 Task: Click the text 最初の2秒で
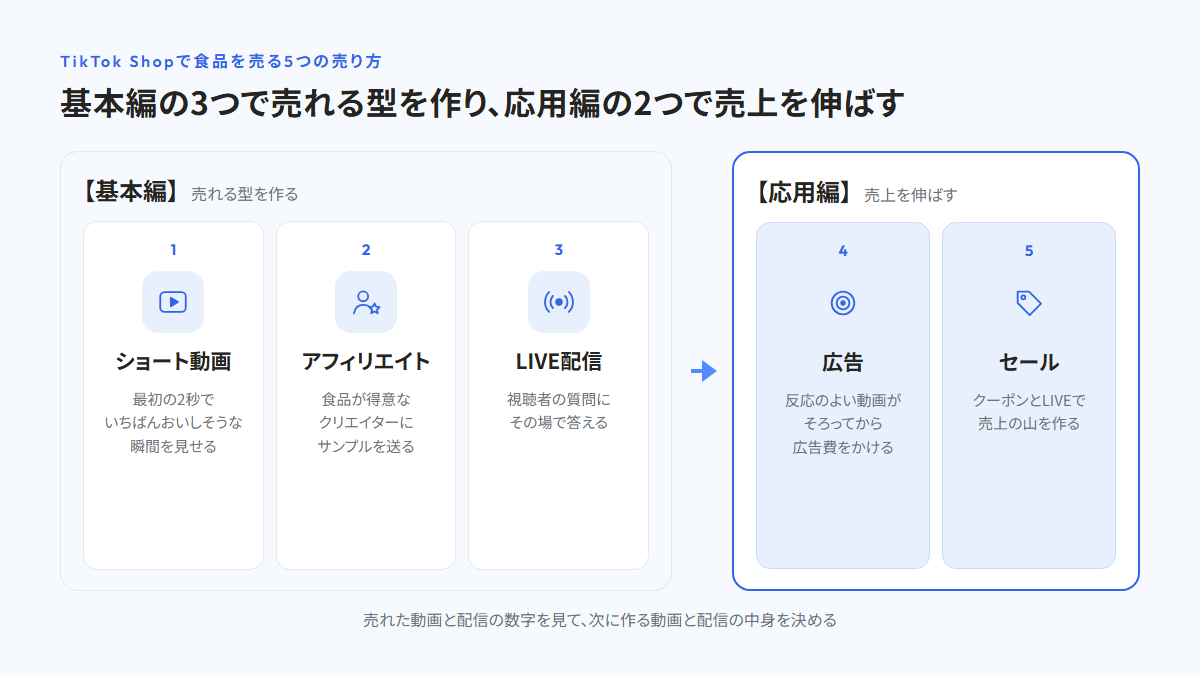pos(173,399)
